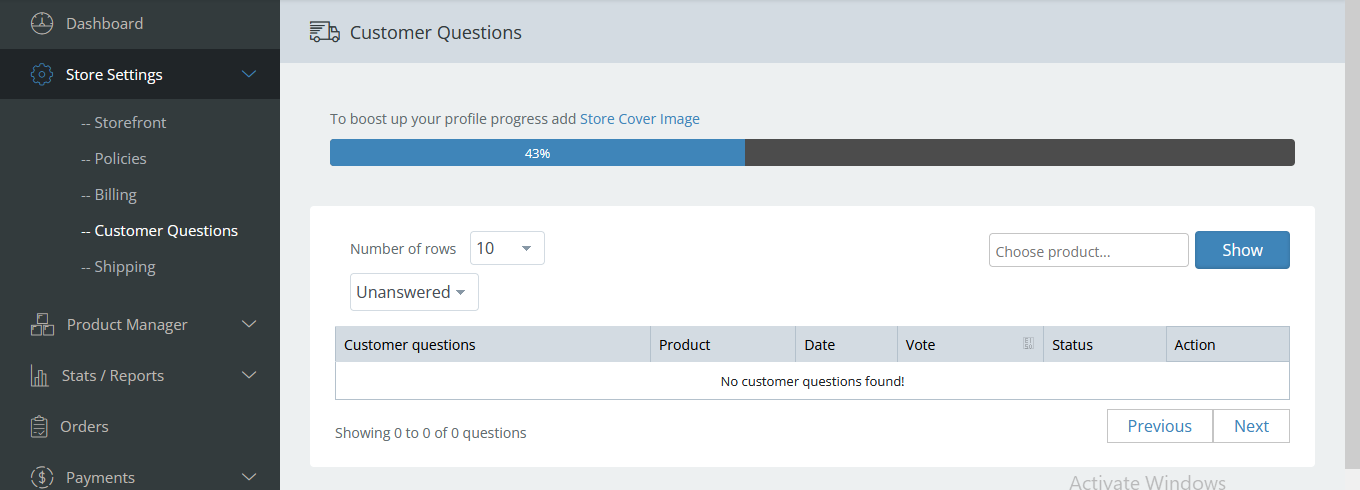Sort by the Vote column icon
This screenshot has width=1360, height=490.
tap(1027, 344)
